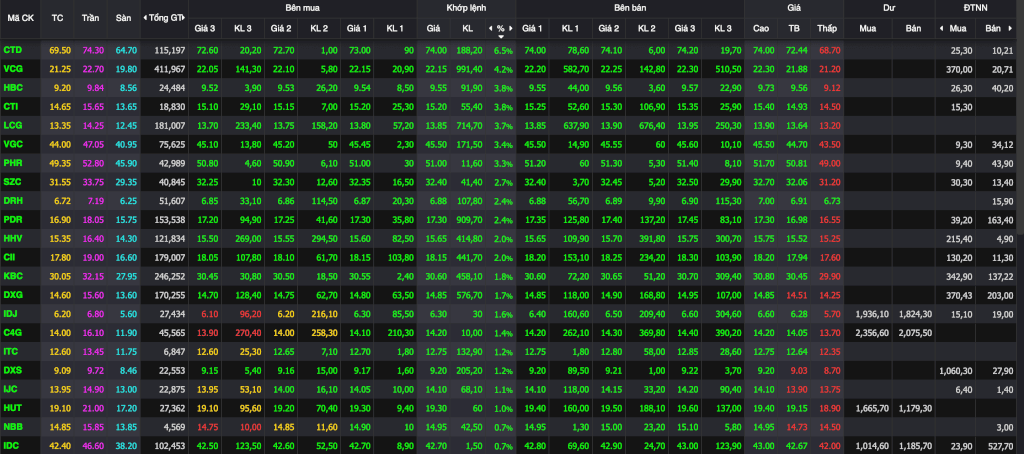
Task: Open stock symbol PDR
Action: pos(12,219)
